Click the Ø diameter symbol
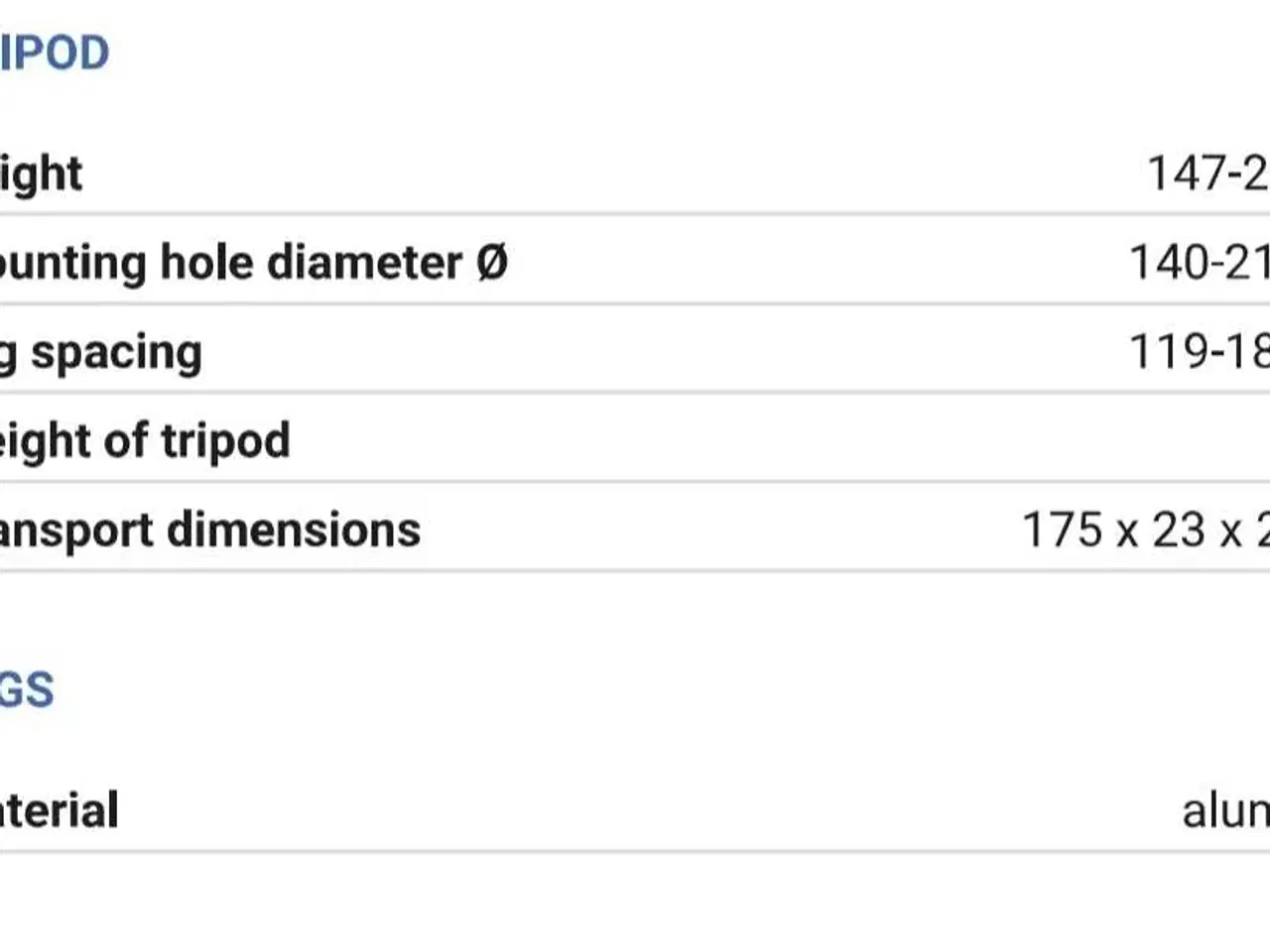 tap(492, 263)
